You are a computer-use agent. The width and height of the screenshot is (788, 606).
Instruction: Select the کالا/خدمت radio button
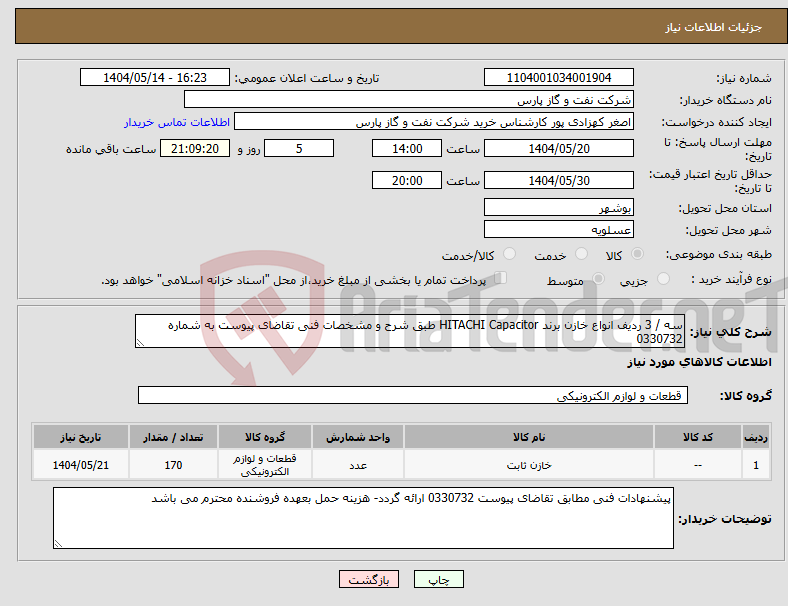pyautogui.click(x=510, y=254)
